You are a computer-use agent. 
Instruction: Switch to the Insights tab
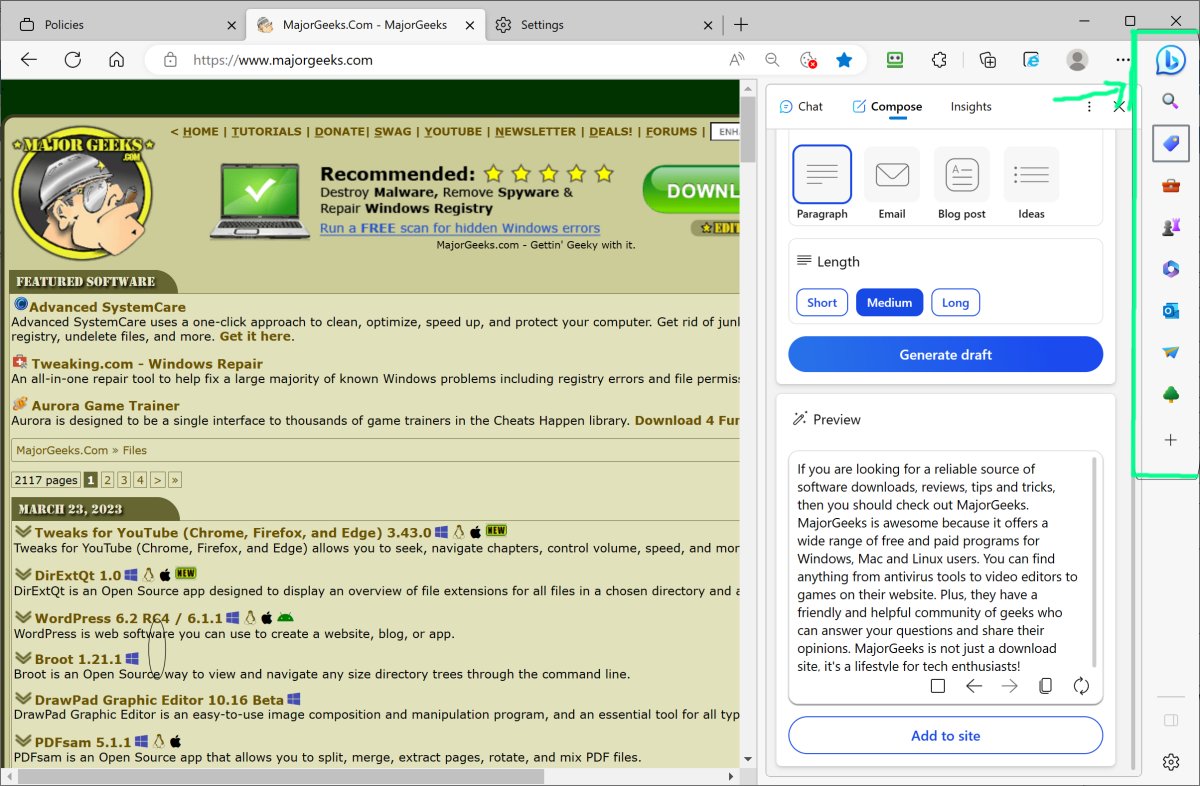[x=970, y=106]
